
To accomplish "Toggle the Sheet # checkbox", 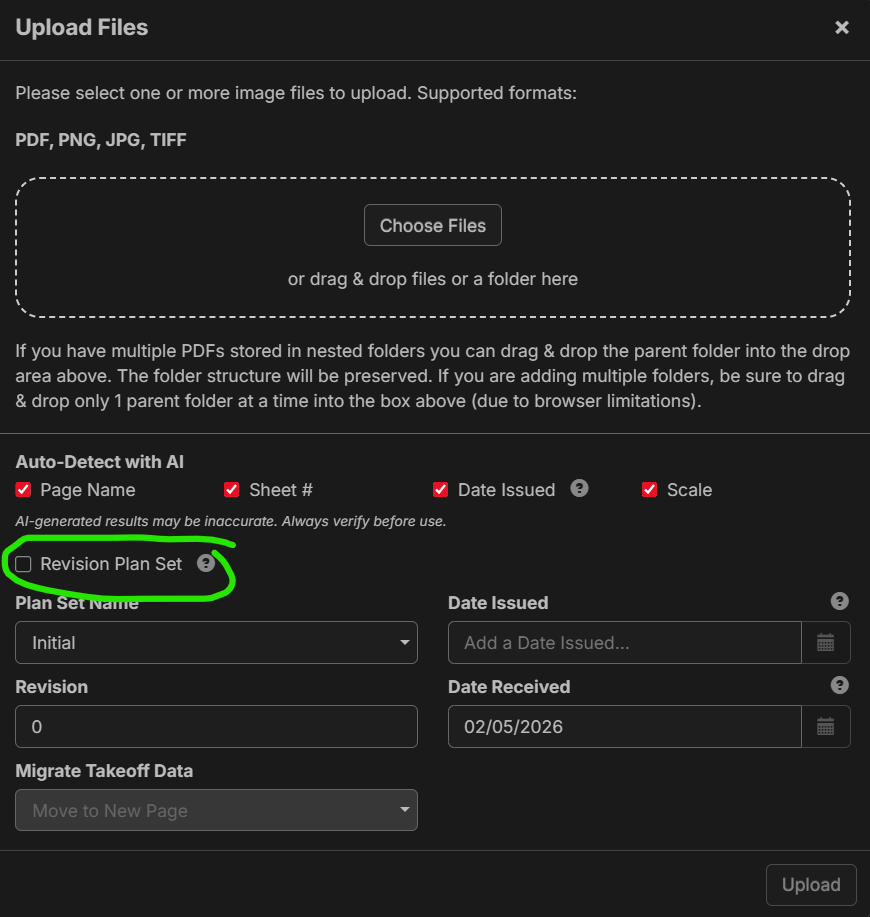I will (232, 490).
